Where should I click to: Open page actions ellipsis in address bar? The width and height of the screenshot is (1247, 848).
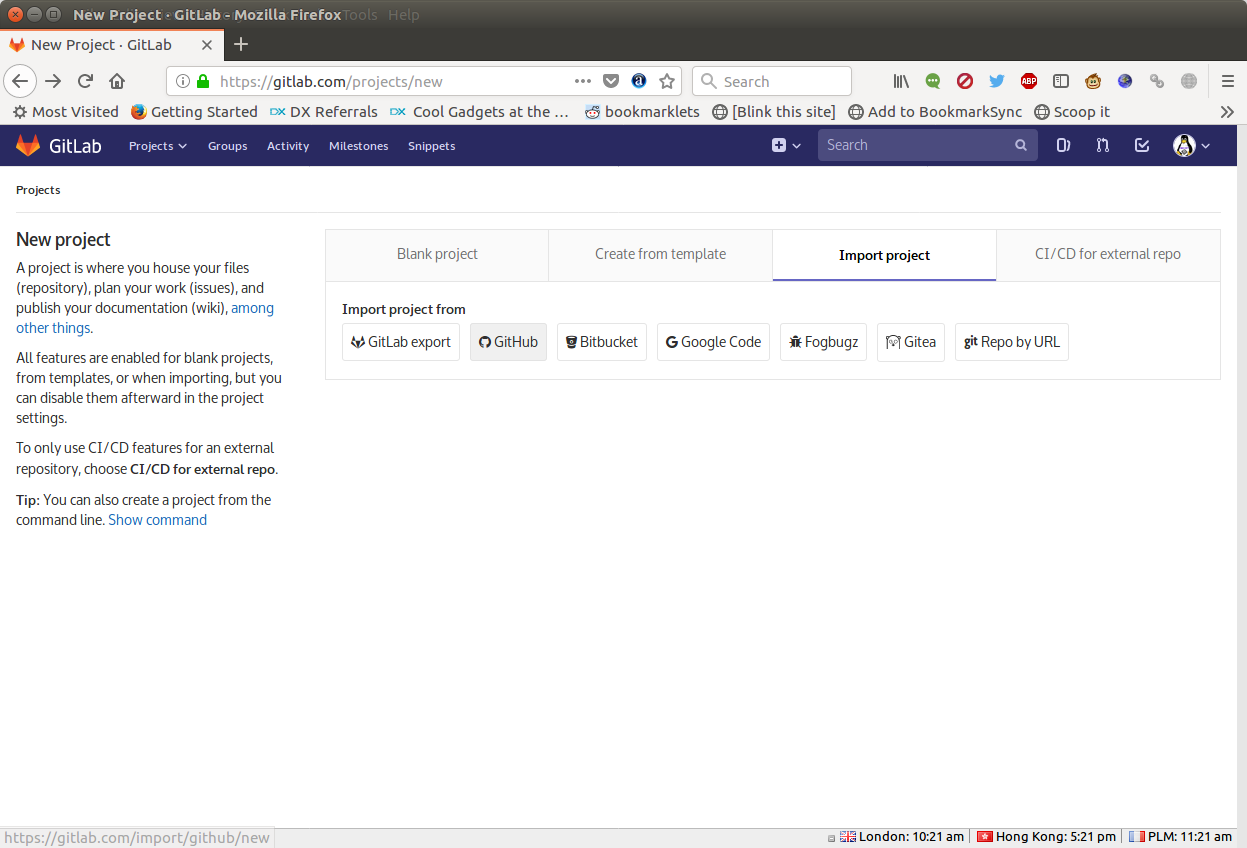(583, 81)
